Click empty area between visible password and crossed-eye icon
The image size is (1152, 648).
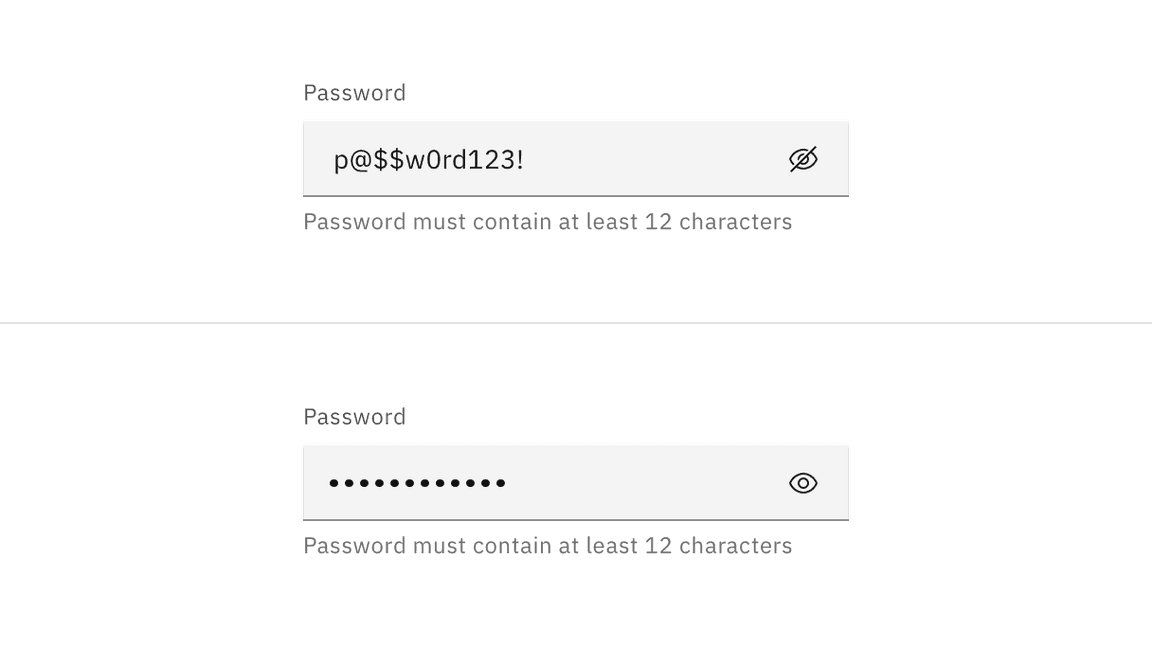pos(656,159)
